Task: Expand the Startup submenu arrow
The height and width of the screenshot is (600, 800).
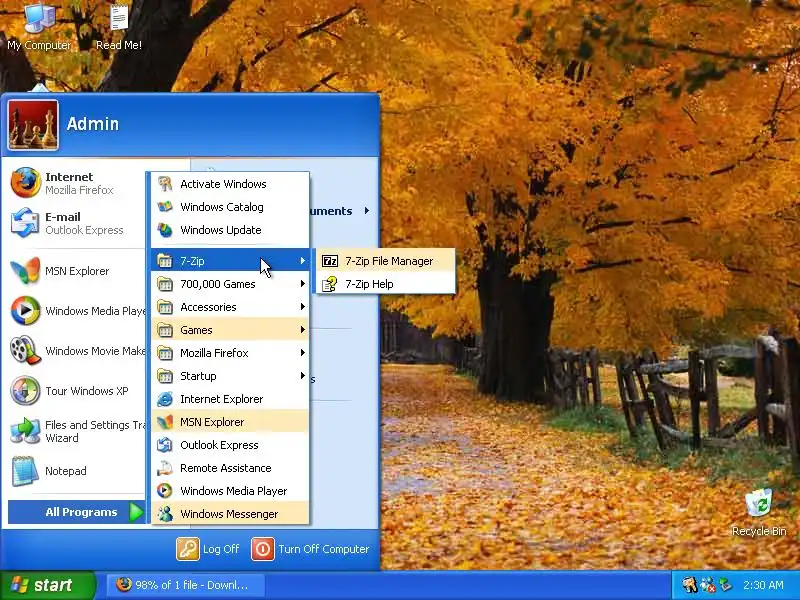Action: point(303,376)
